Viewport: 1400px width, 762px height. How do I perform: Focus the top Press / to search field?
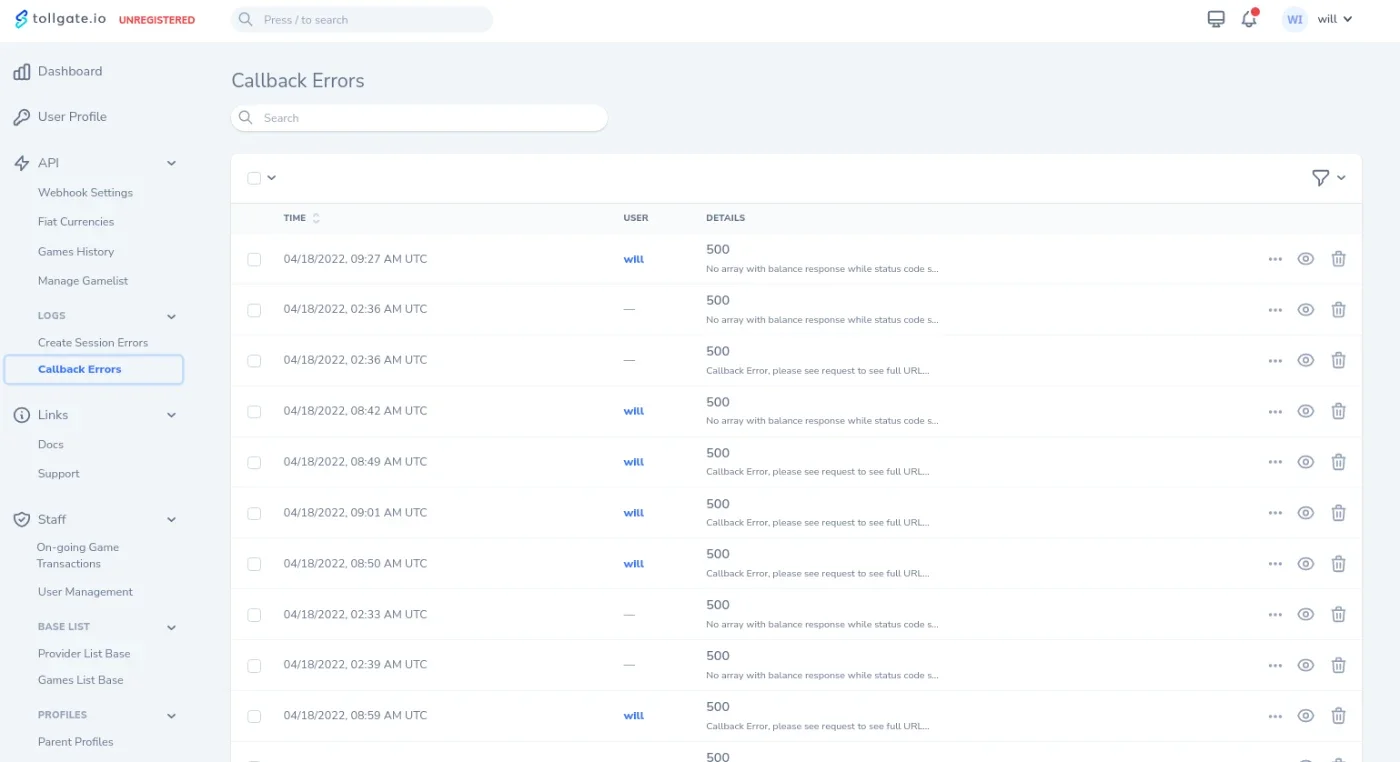tap(362, 19)
